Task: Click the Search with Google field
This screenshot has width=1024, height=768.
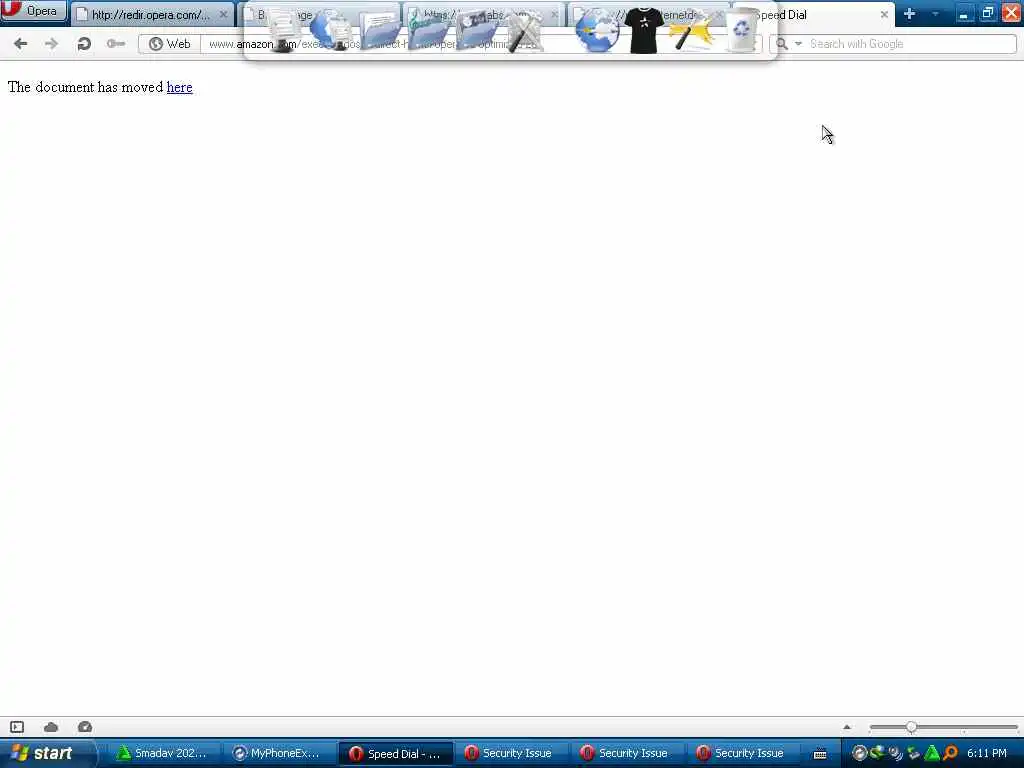Action: point(912,44)
